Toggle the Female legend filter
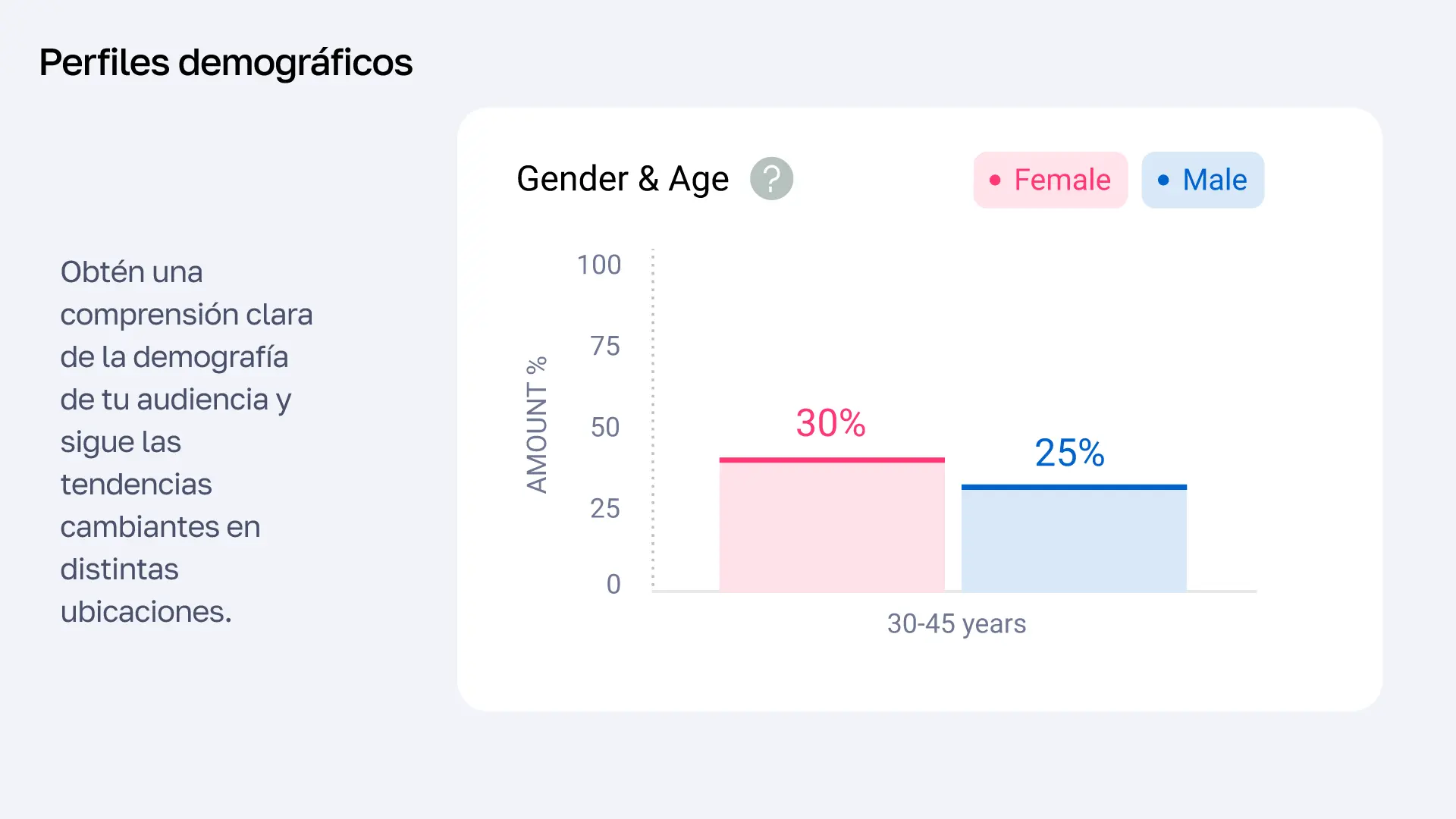Image resolution: width=1456 pixels, height=819 pixels. click(x=1050, y=180)
